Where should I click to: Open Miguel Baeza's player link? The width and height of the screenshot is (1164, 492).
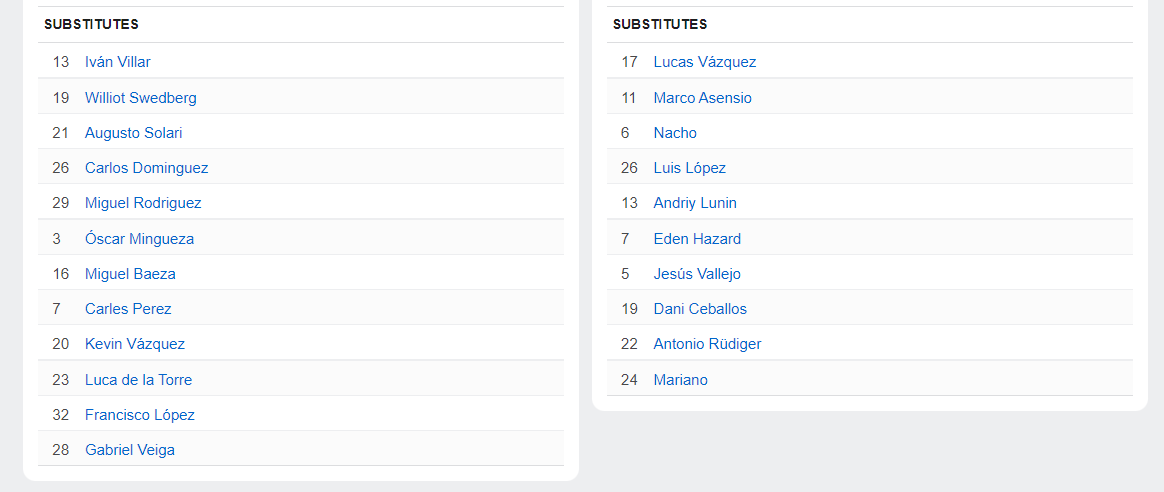pos(130,274)
